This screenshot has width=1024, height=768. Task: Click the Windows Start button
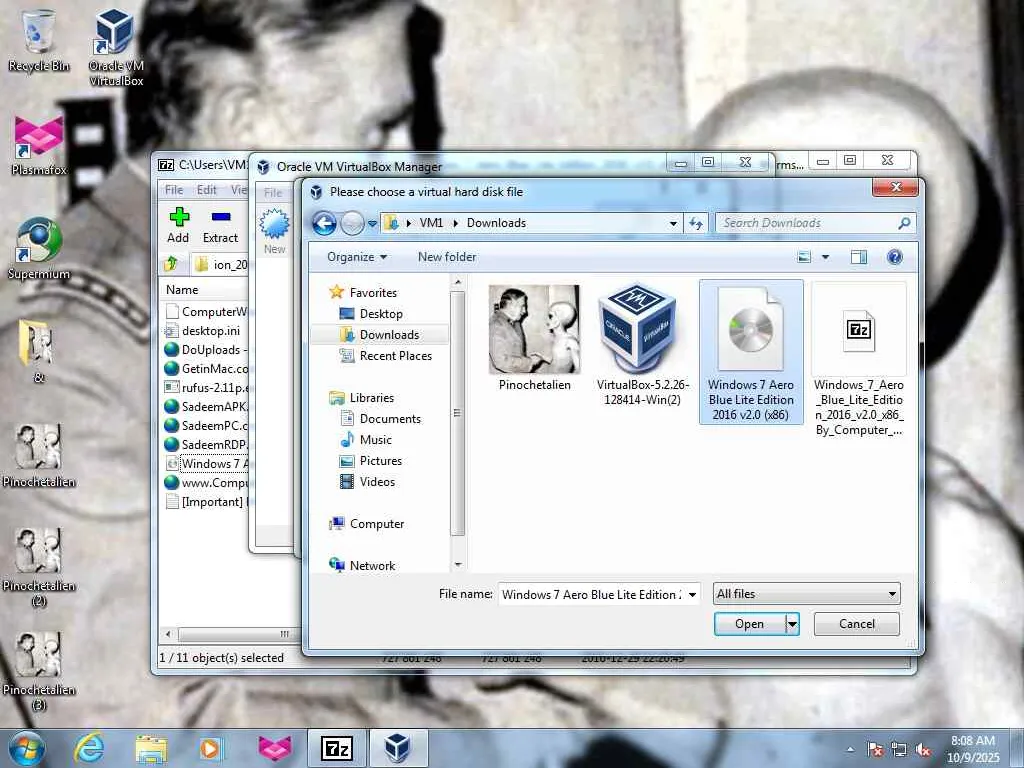(x=27, y=748)
